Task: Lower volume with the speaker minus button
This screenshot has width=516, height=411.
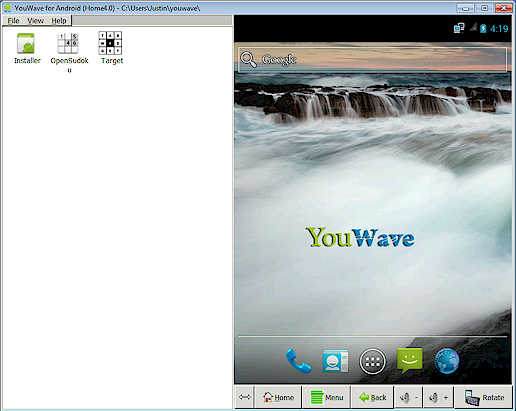Action: 408,397
